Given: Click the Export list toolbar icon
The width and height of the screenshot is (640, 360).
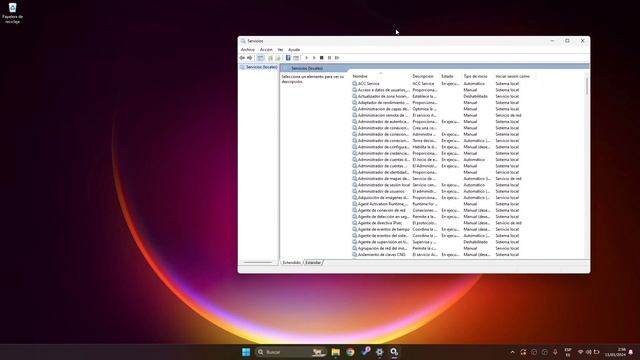Looking at the screenshot, I should [x=278, y=58].
